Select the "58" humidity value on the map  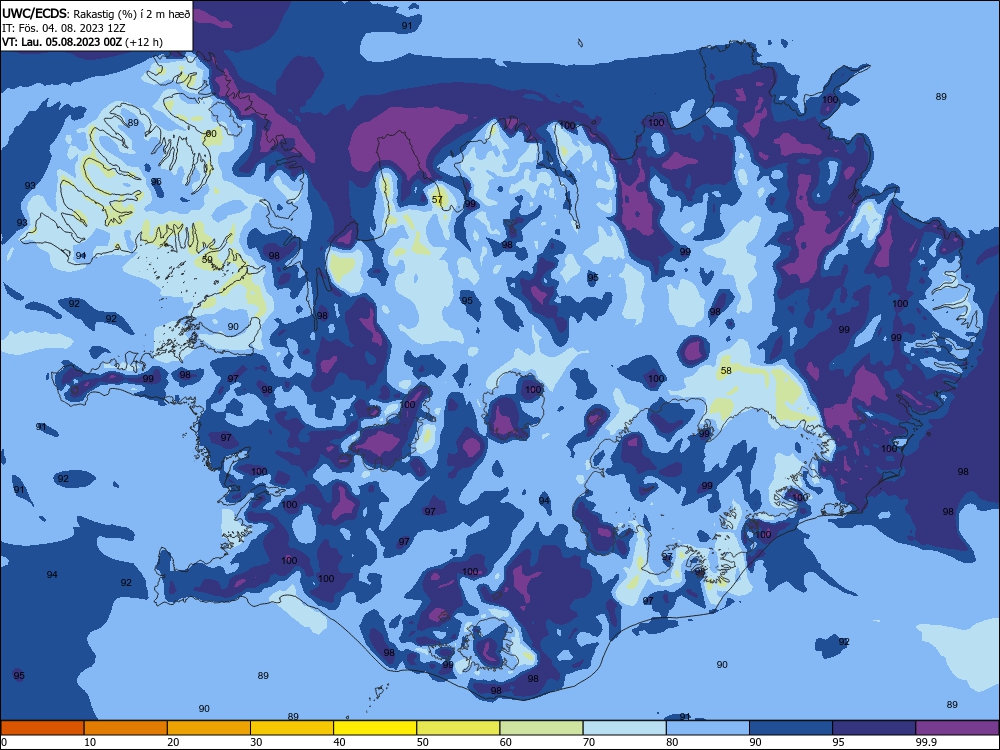pyautogui.click(x=726, y=371)
